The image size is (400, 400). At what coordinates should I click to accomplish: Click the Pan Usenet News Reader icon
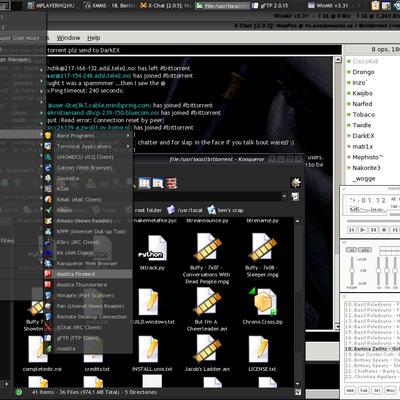[x=48, y=306]
